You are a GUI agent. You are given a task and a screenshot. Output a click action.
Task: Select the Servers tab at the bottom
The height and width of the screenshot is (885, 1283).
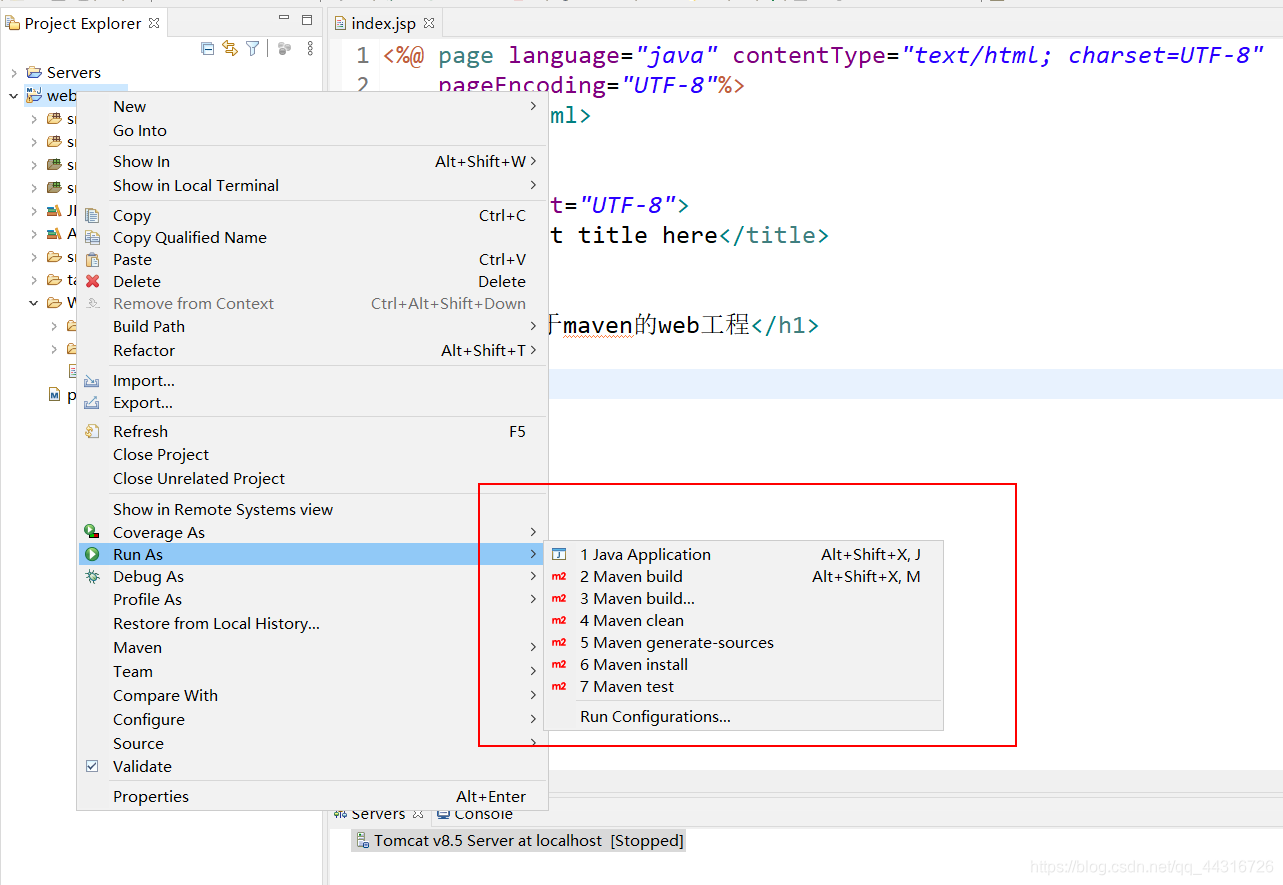tap(378, 814)
